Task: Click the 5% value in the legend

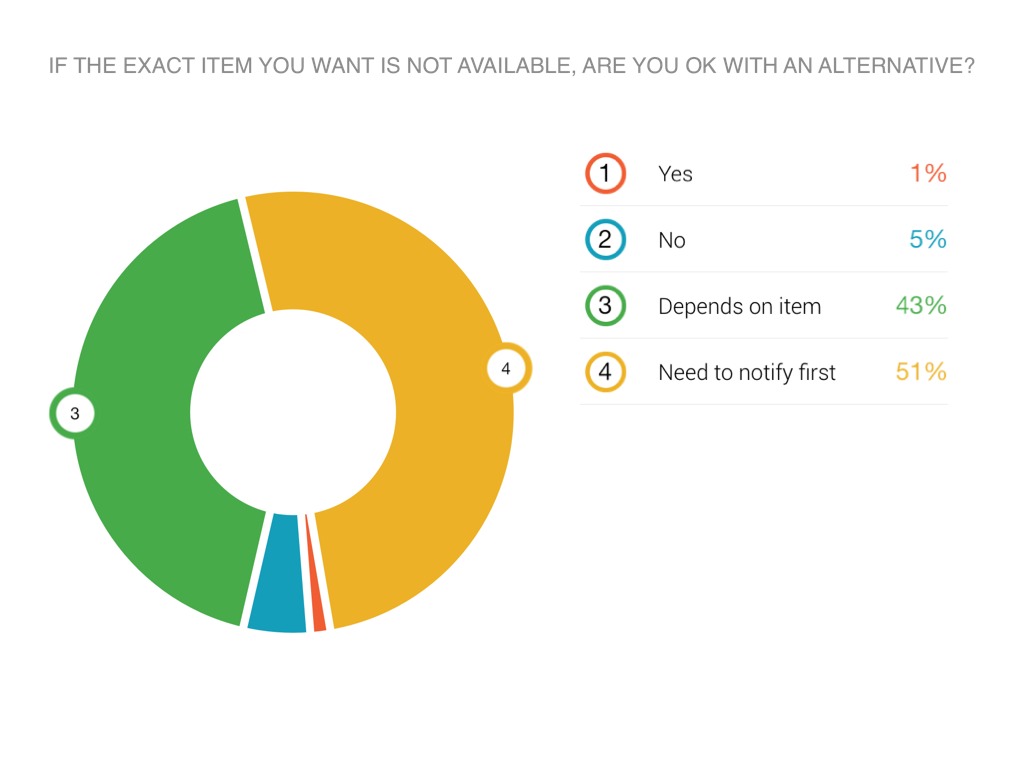Action: [x=927, y=240]
